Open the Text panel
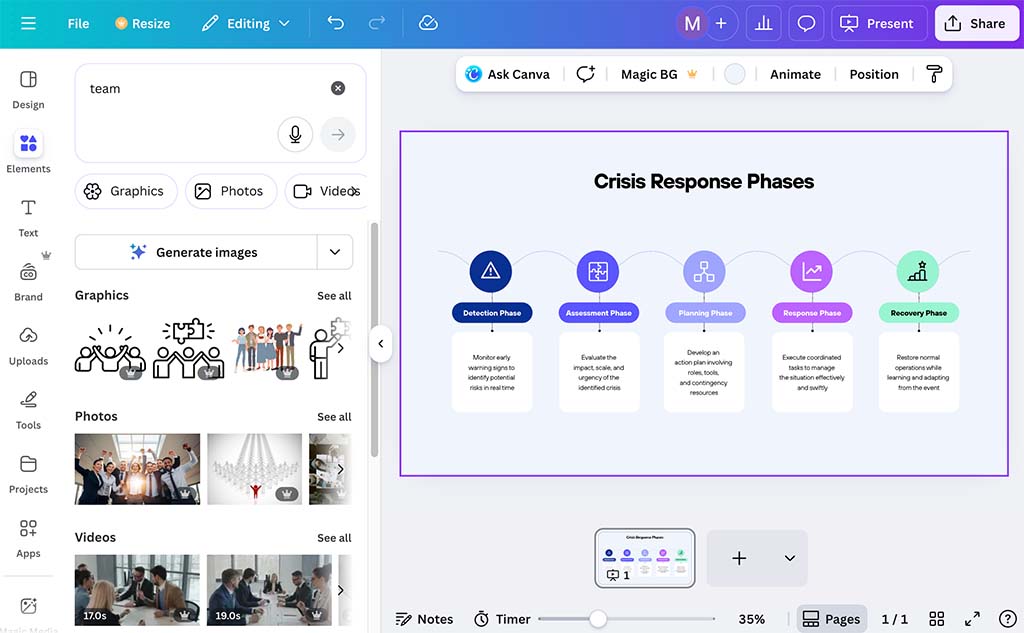The width and height of the screenshot is (1024, 633). [28, 215]
